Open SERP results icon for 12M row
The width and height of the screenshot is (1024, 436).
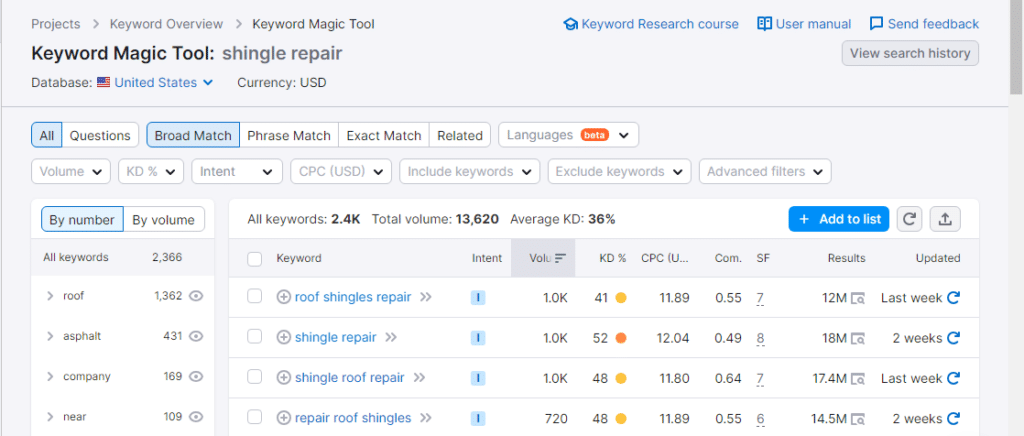(858, 298)
